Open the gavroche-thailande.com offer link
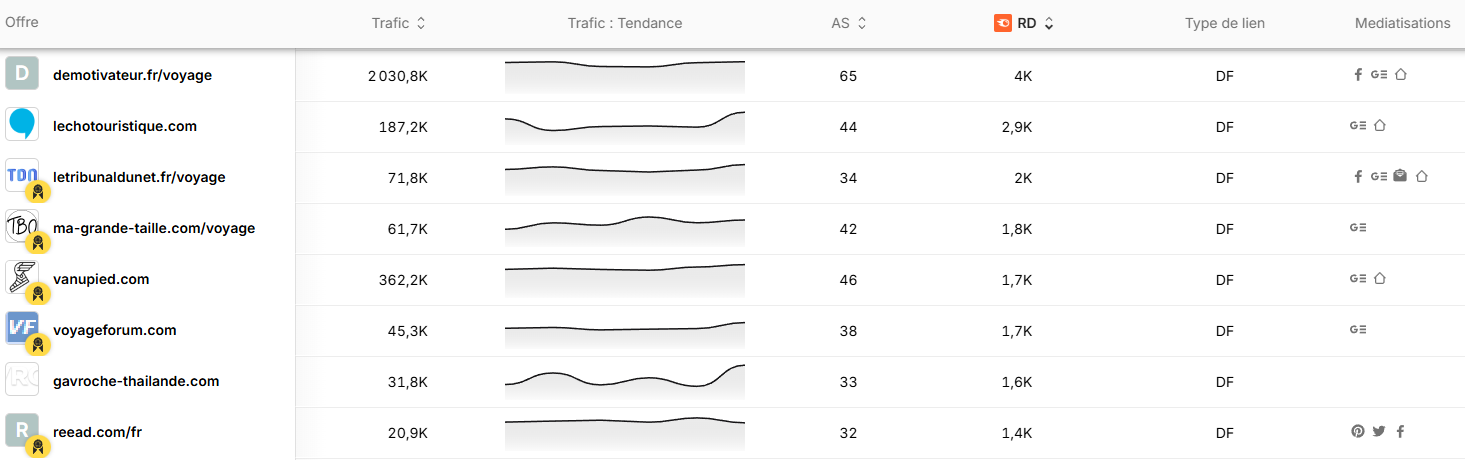Image resolution: width=1465 pixels, height=460 pixels. [x=136, y=381]
